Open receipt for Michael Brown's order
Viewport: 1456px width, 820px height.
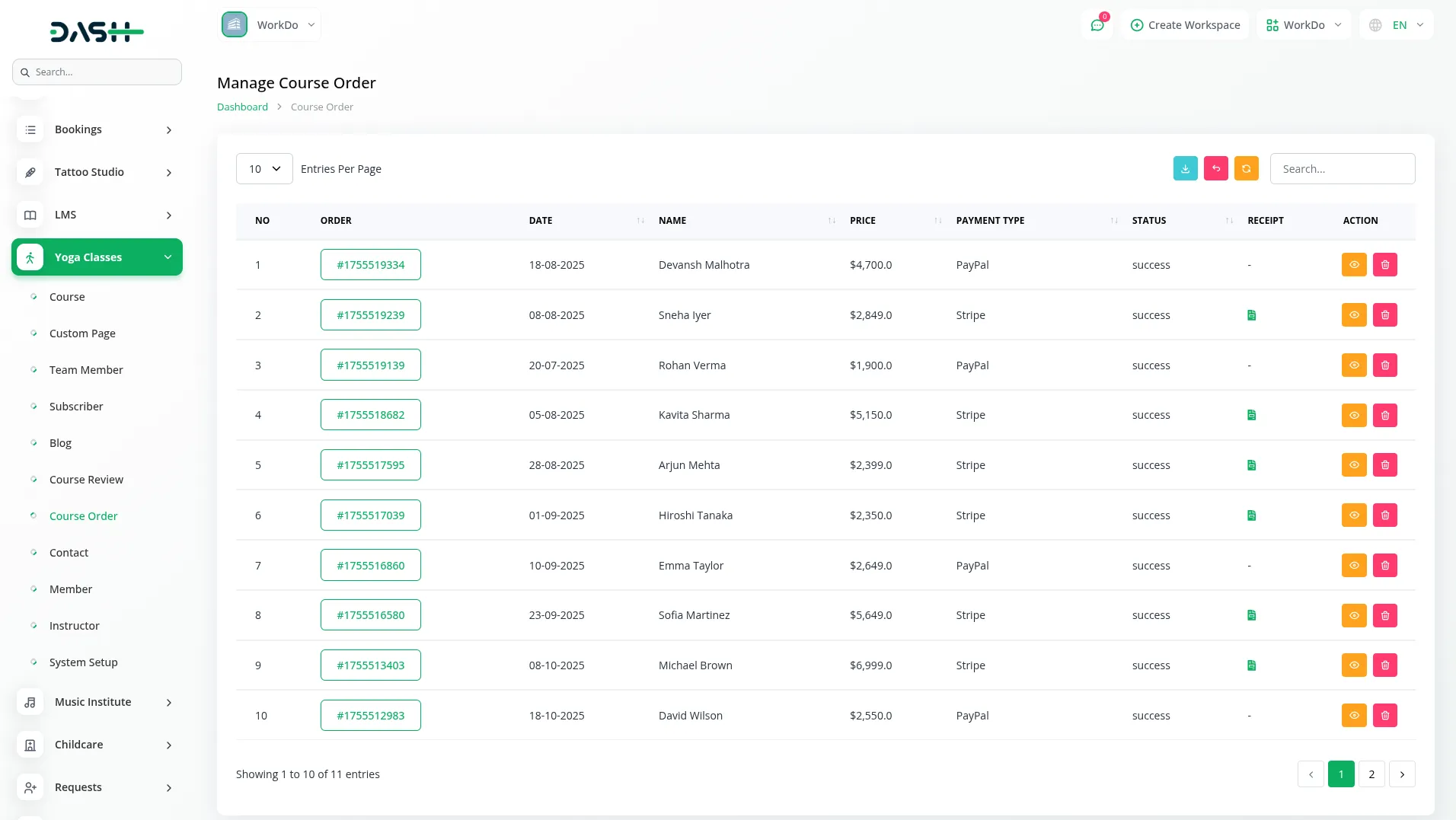coord(1251,665)
